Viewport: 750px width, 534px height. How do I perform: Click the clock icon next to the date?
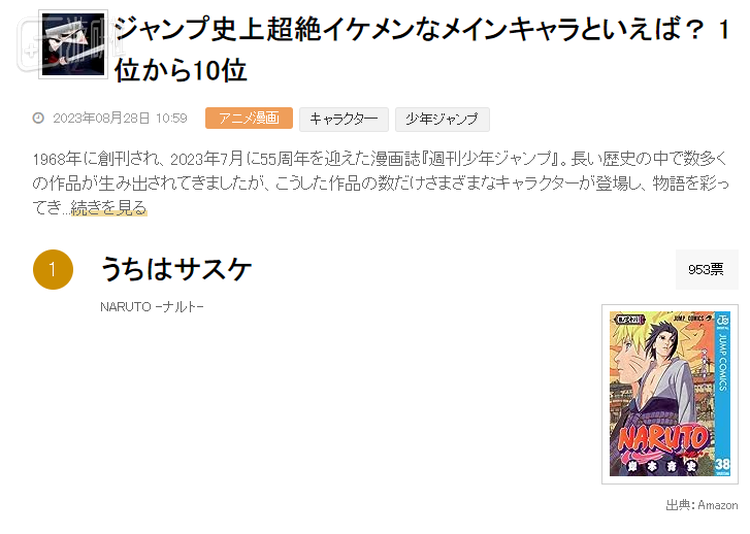pos(38,118)
